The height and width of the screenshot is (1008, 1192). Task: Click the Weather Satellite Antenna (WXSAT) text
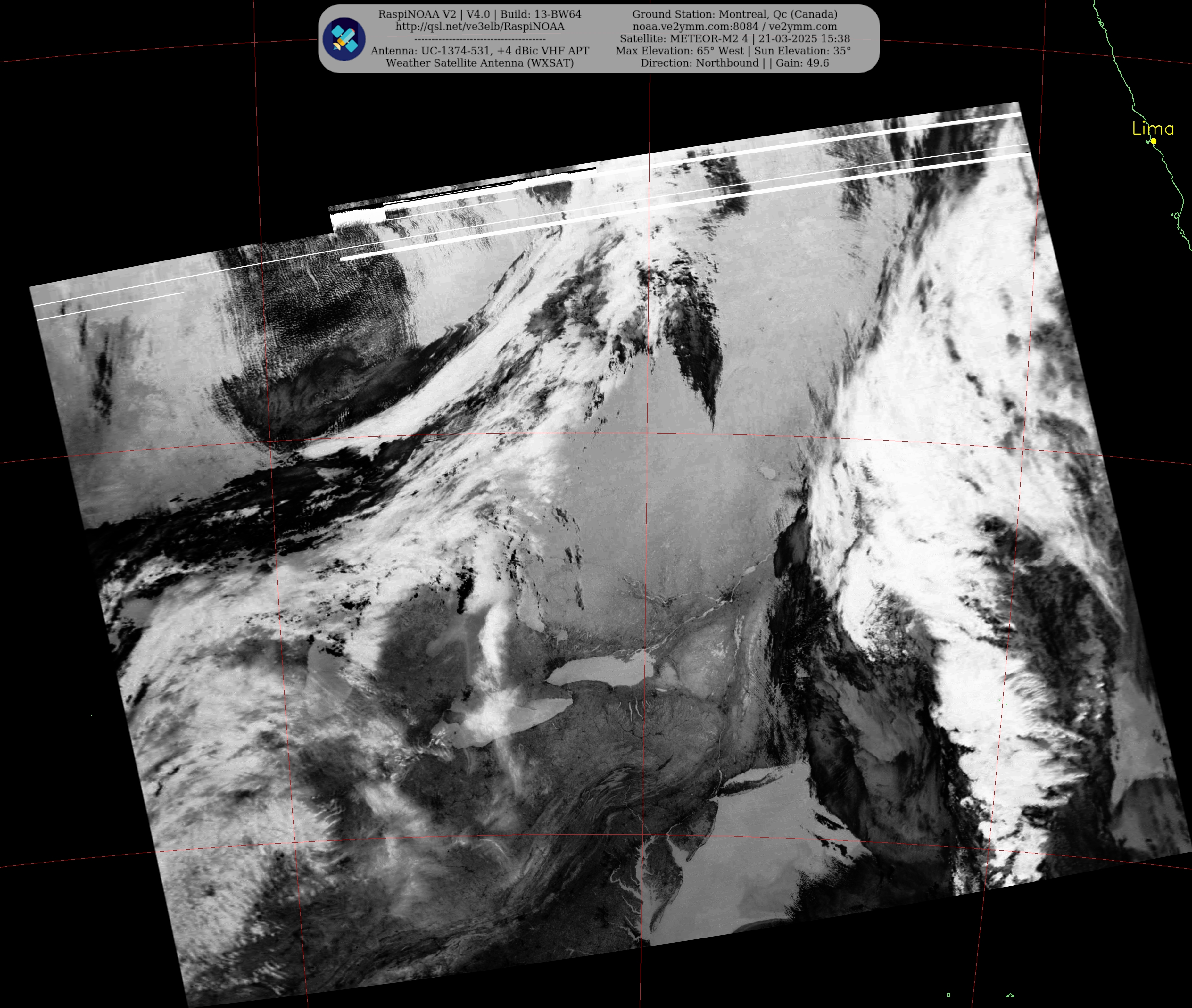coord(479,63)
